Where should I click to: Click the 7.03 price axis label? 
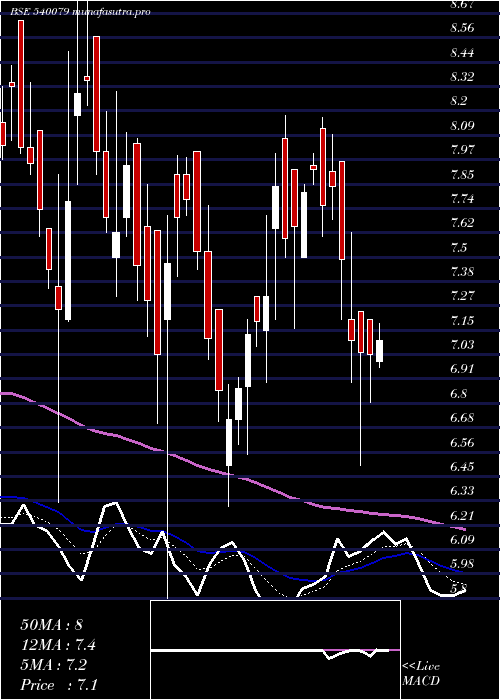coord(462,344)
